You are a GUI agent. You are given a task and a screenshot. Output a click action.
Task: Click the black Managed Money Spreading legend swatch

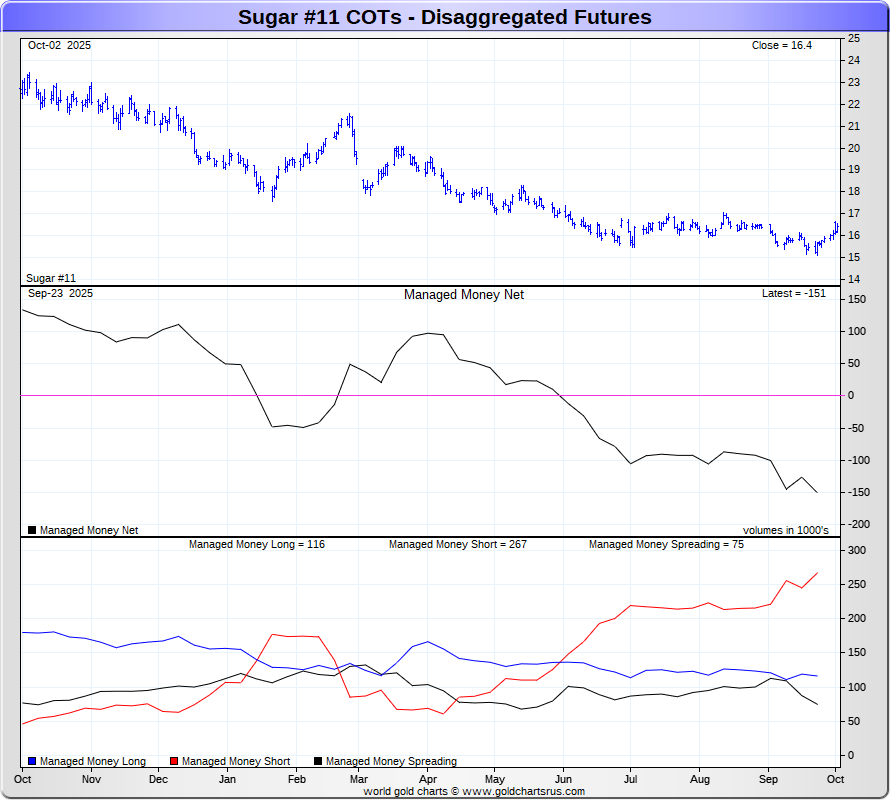[319, 761]
